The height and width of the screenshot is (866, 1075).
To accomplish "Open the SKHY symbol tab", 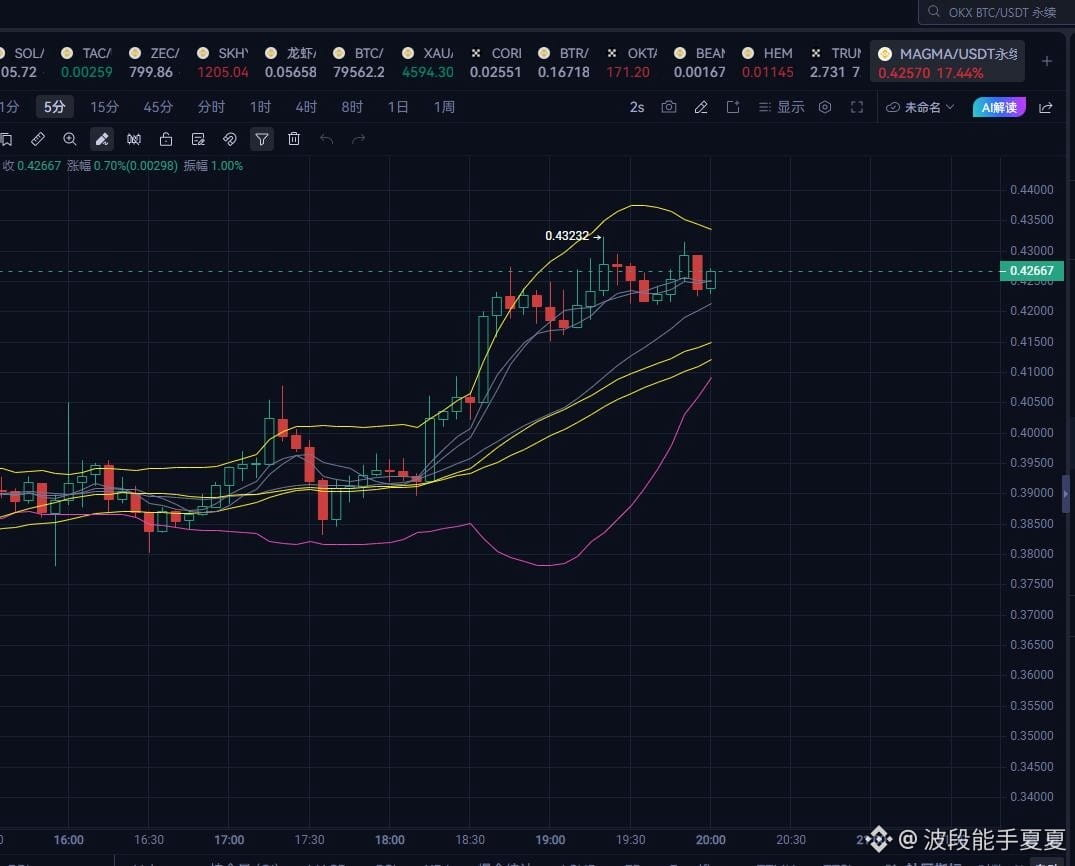I will coord(222,62).
